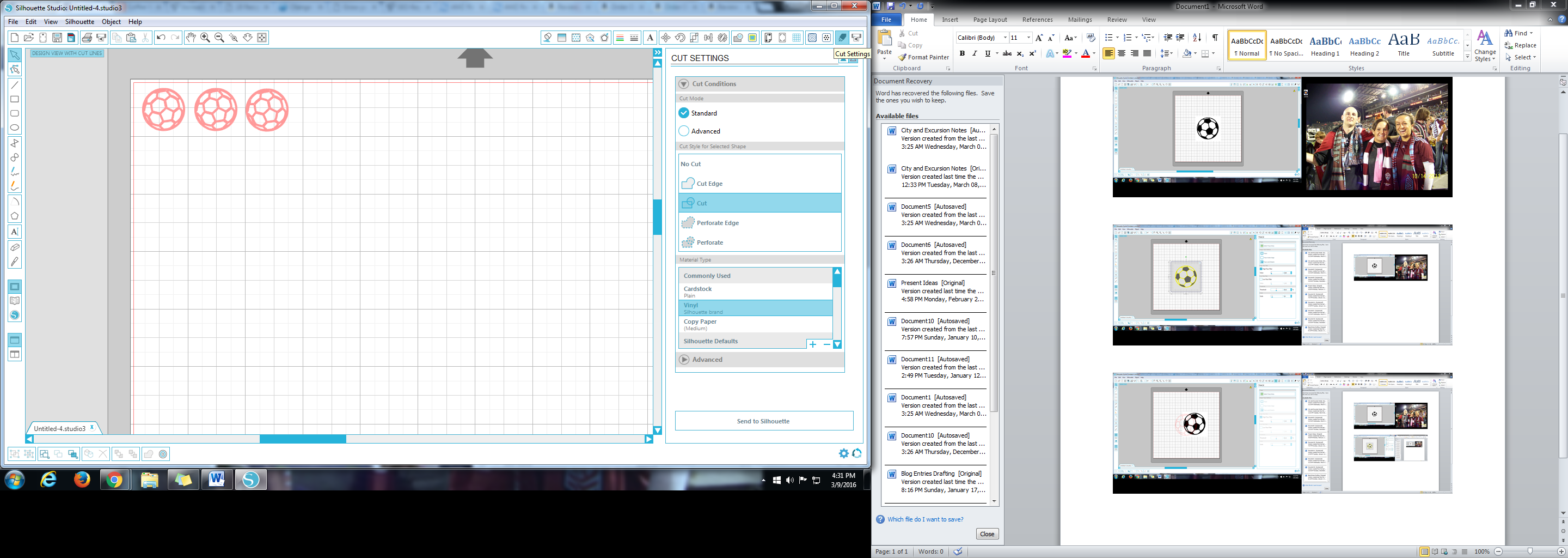Select the Standard cut mode radio button
Viewport: 1568px width, 558px height.
click(x=684, y=113)
